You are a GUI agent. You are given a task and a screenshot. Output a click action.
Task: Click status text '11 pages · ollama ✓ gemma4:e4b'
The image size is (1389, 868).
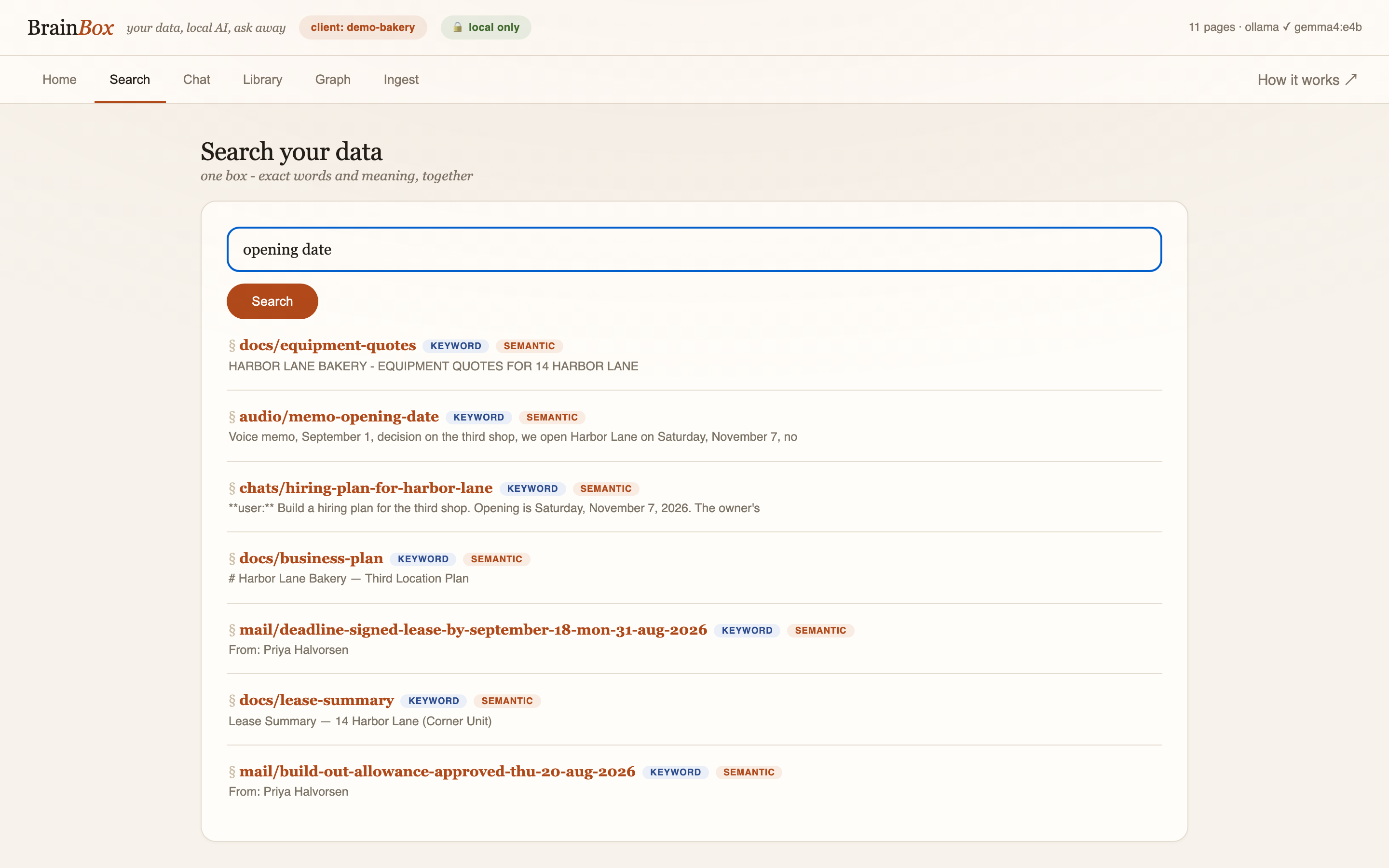coord(1275,27)
